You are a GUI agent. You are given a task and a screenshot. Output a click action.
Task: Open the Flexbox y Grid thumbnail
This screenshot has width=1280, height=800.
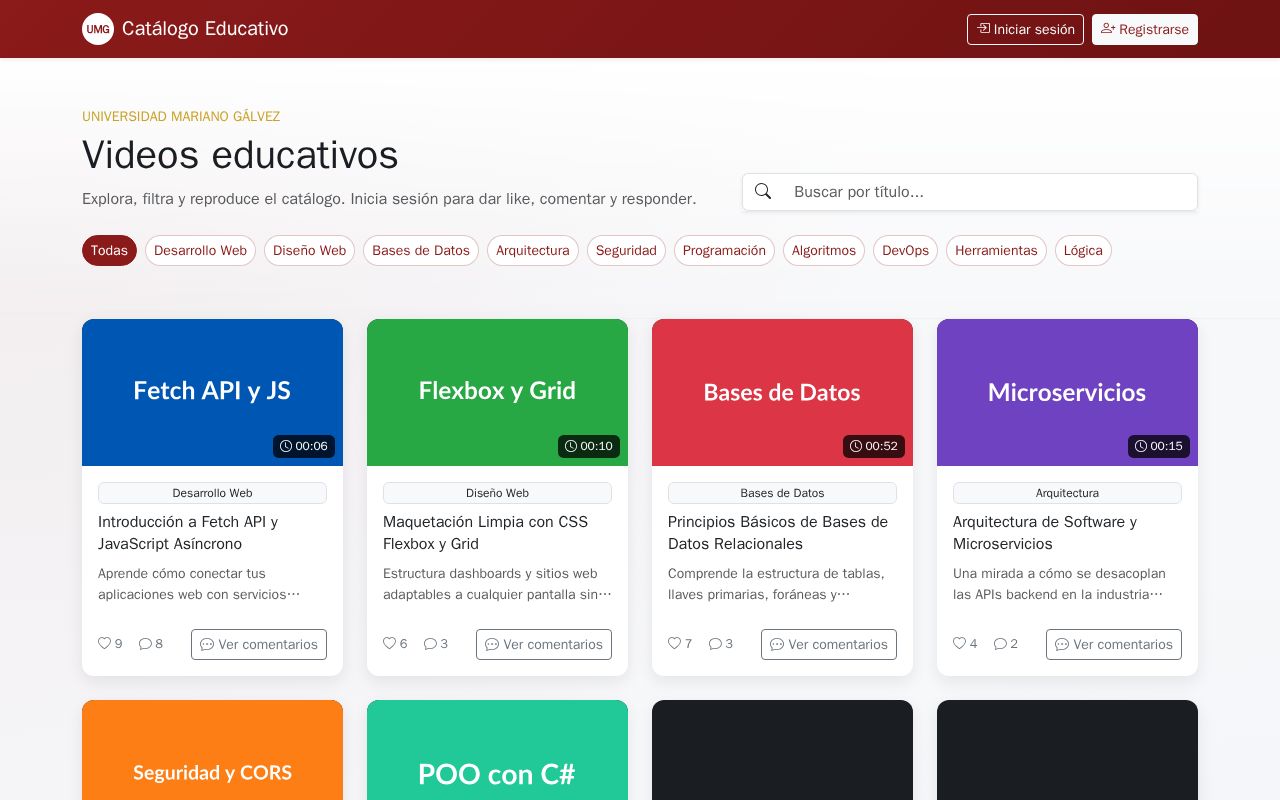[497, 392]
